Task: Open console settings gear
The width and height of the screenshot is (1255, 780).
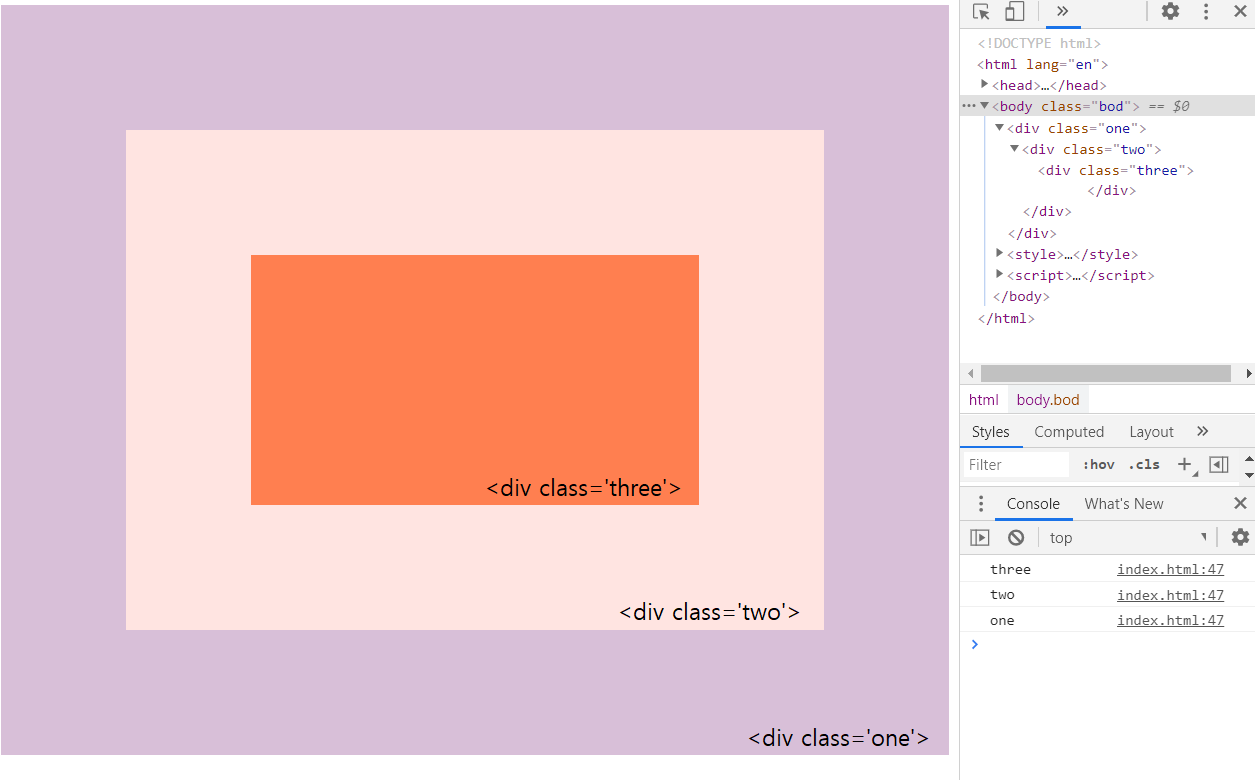Action: click(x=1240, y=538)
